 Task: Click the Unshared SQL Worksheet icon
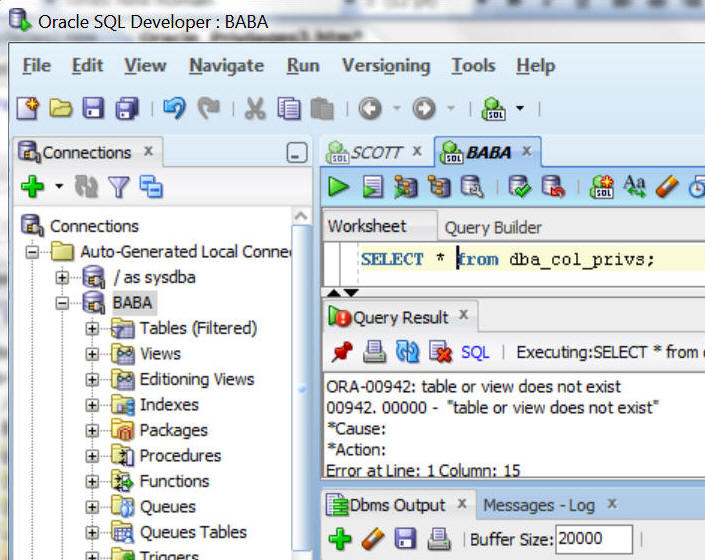click(x=602, y=187)
